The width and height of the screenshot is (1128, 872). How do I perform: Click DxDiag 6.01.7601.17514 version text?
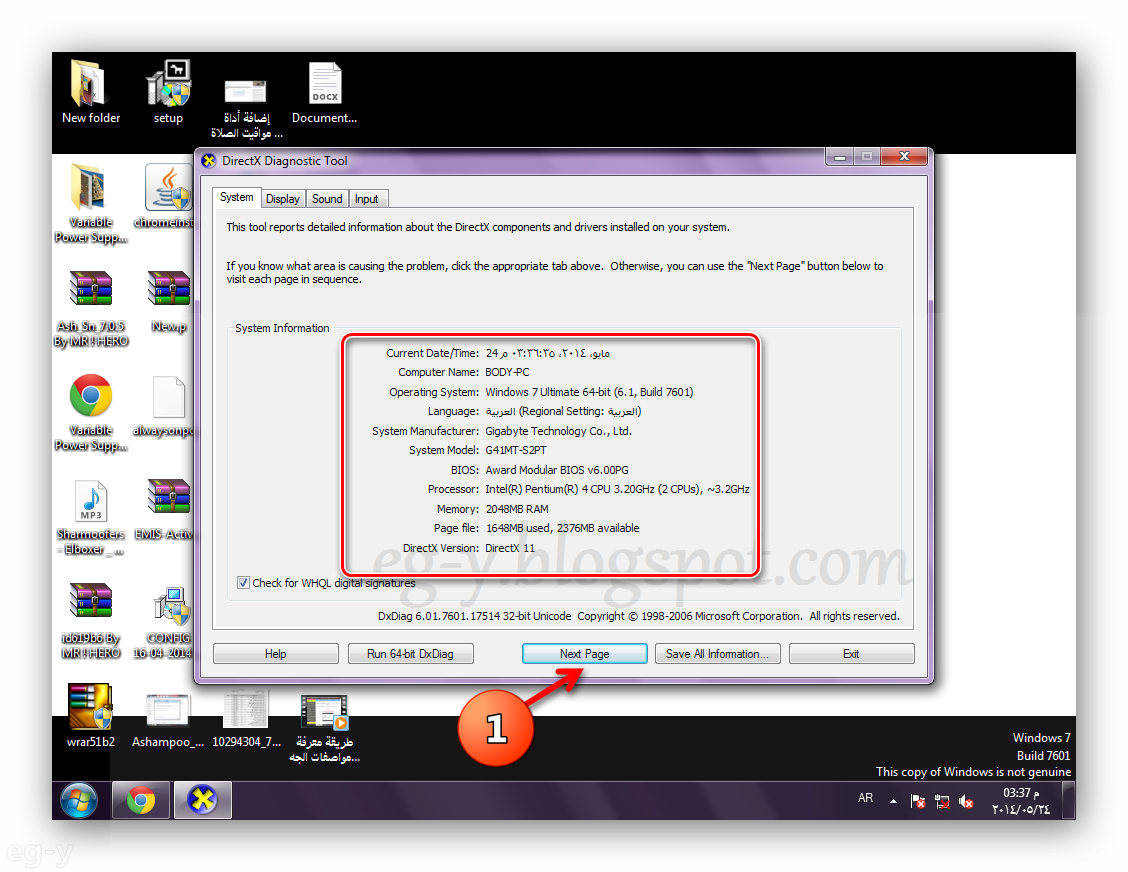pos(474,616)
